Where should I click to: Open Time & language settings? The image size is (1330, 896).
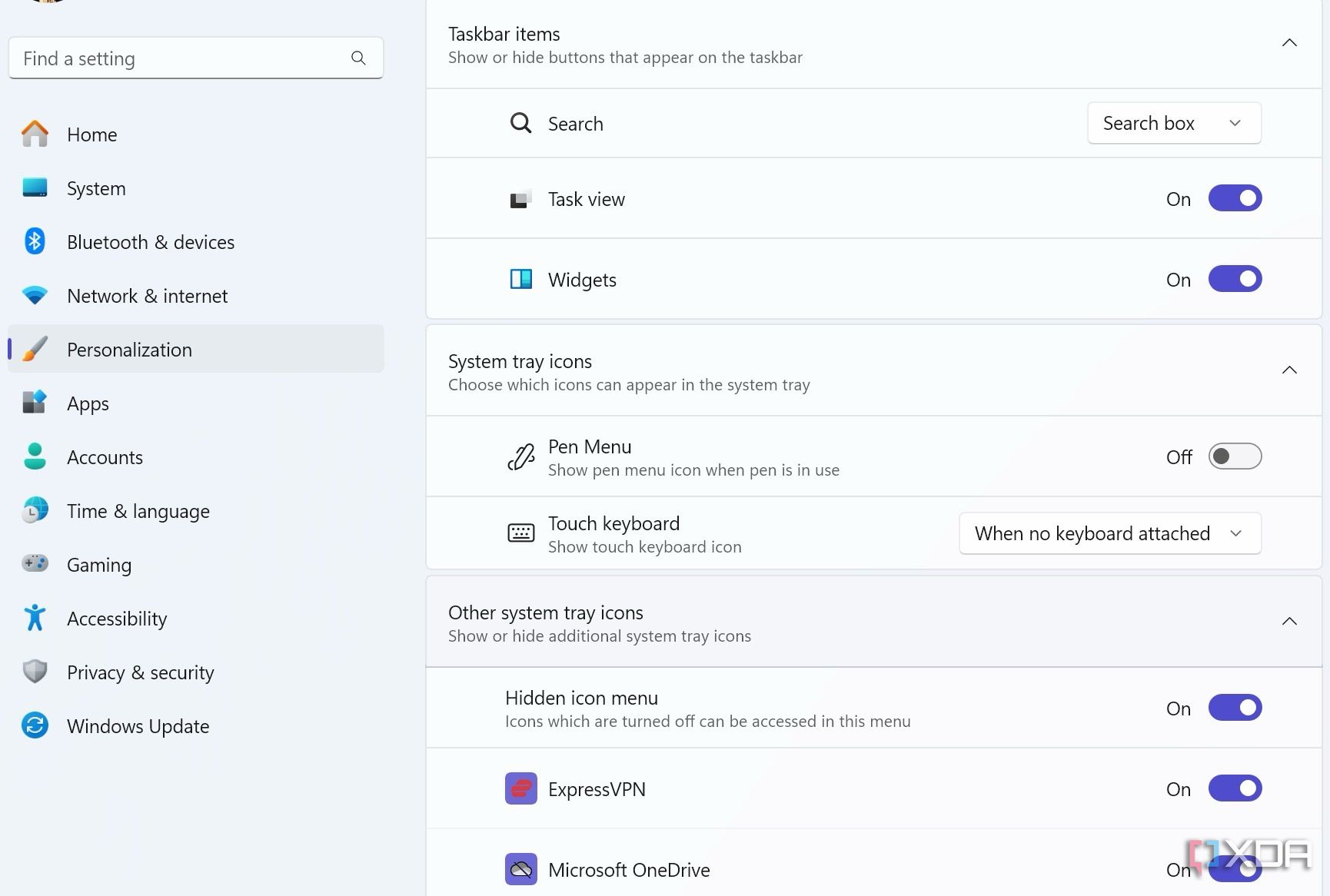click(195, 511)
